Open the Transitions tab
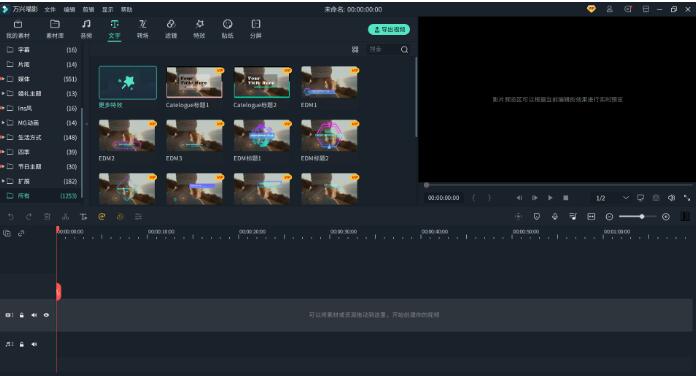 142,29
